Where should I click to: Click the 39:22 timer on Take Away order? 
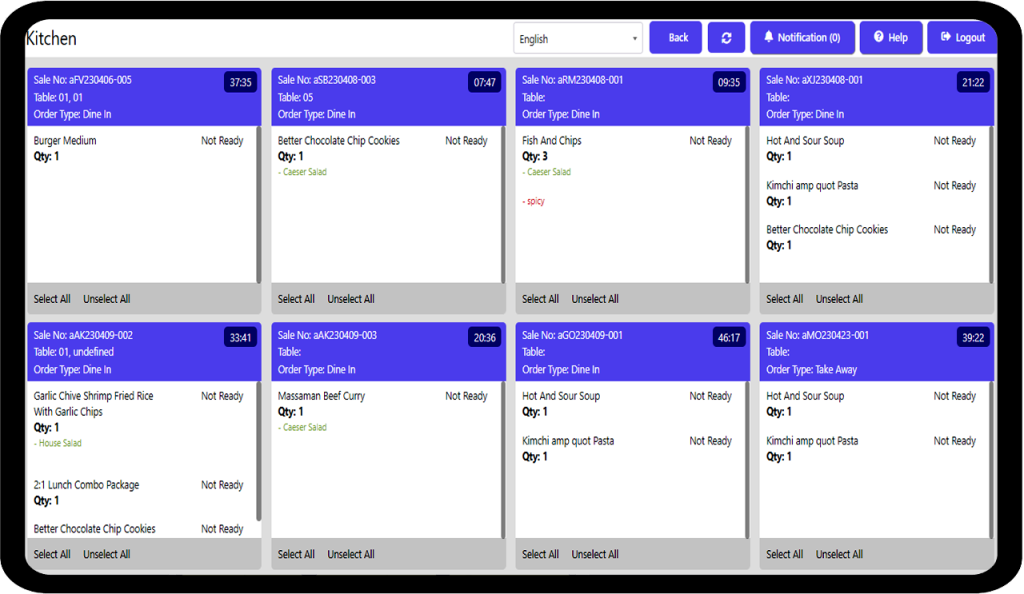pos(972,338)
